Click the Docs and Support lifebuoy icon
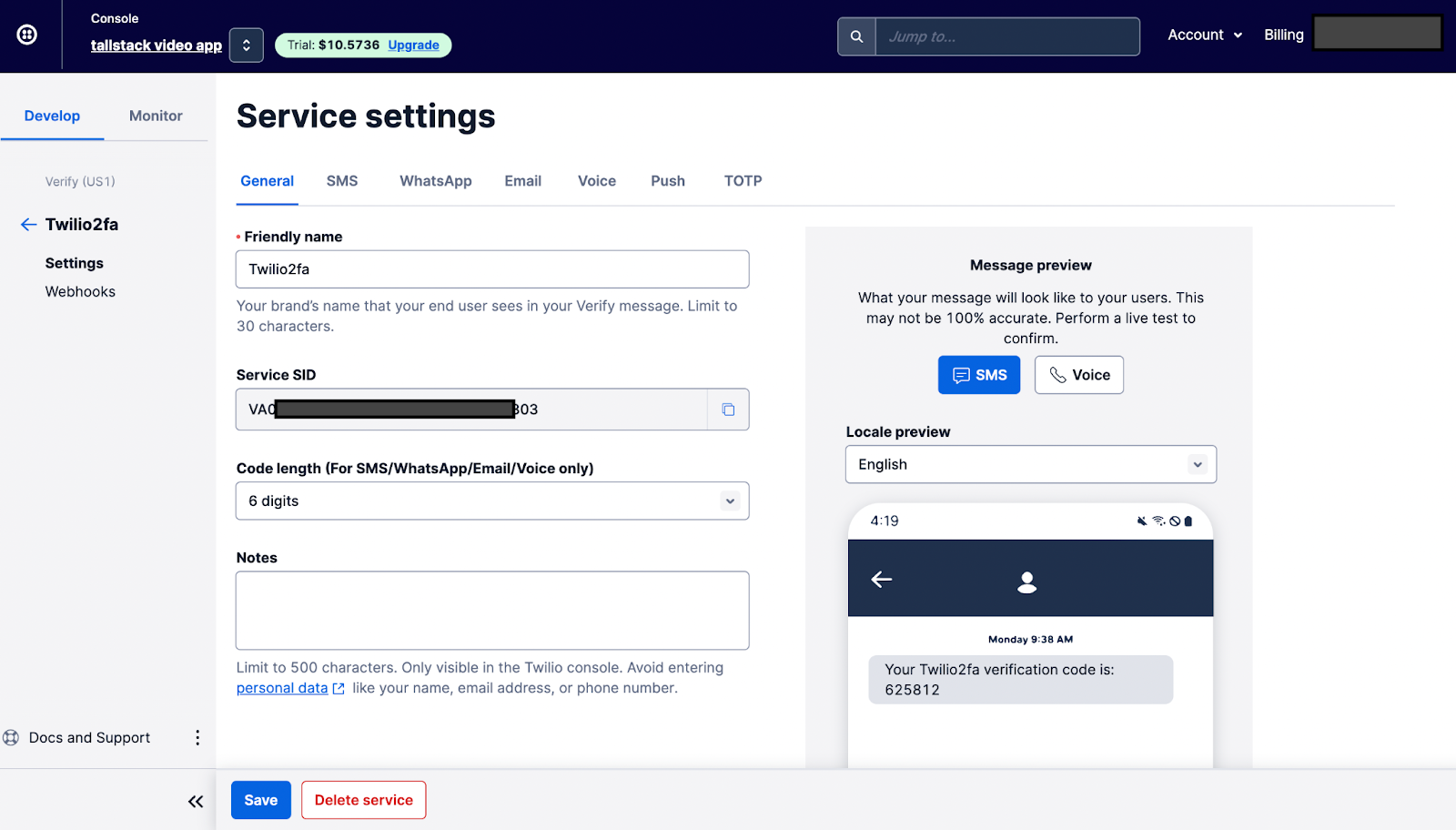 (x=11, y=737)
